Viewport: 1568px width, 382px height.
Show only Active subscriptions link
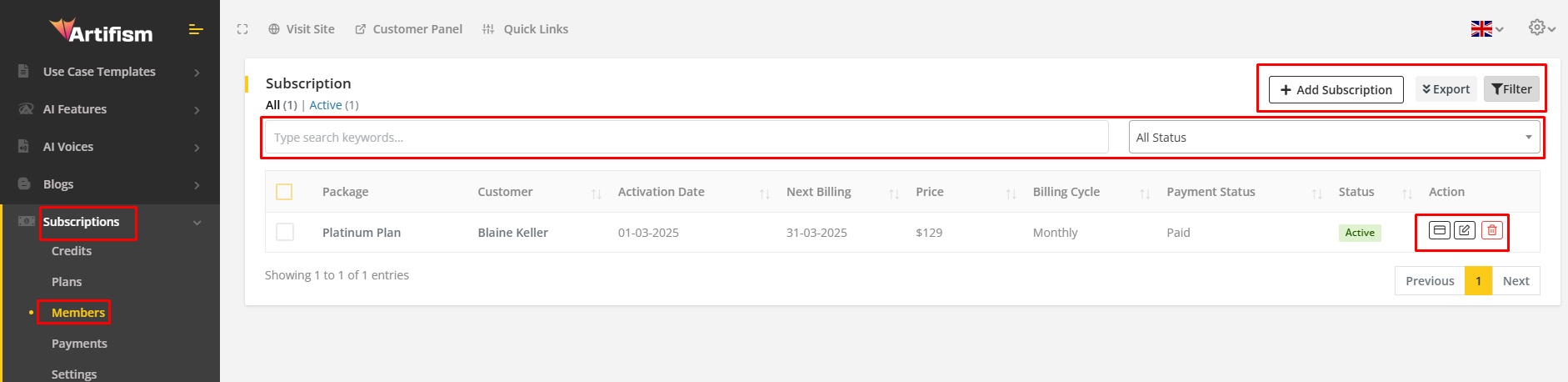pyautogui.click(x=325, y=105)
